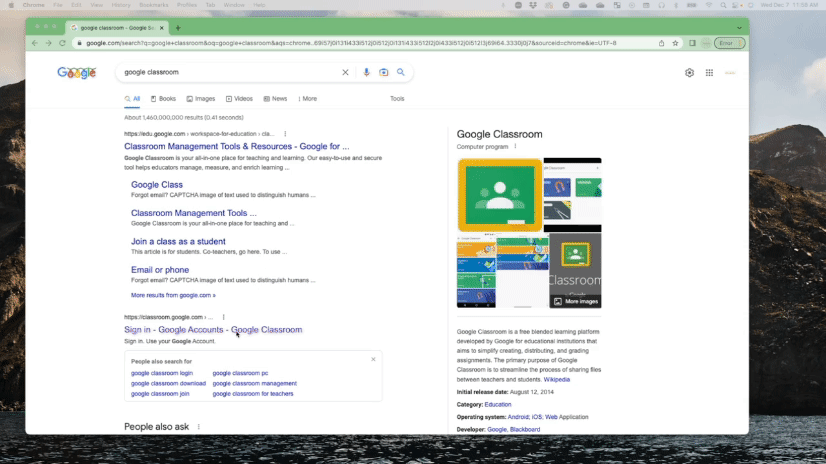Click the share page icon in the address bar

pyautogui.click(x=662, y=43)
